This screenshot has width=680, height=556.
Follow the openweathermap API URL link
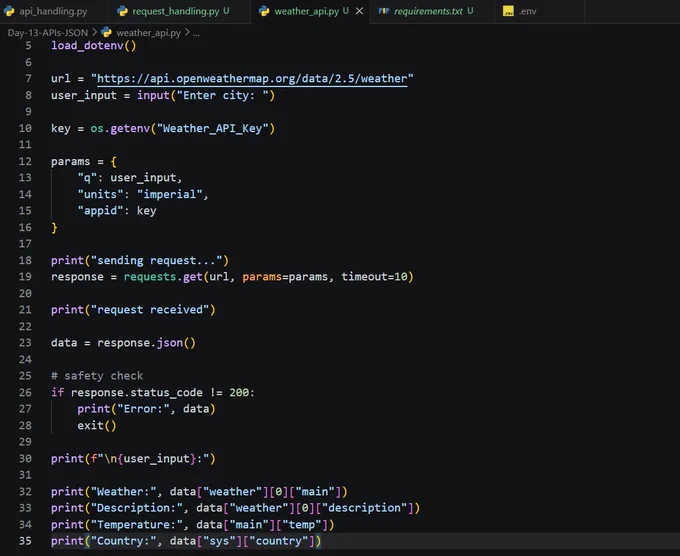(x=252, y=78)
